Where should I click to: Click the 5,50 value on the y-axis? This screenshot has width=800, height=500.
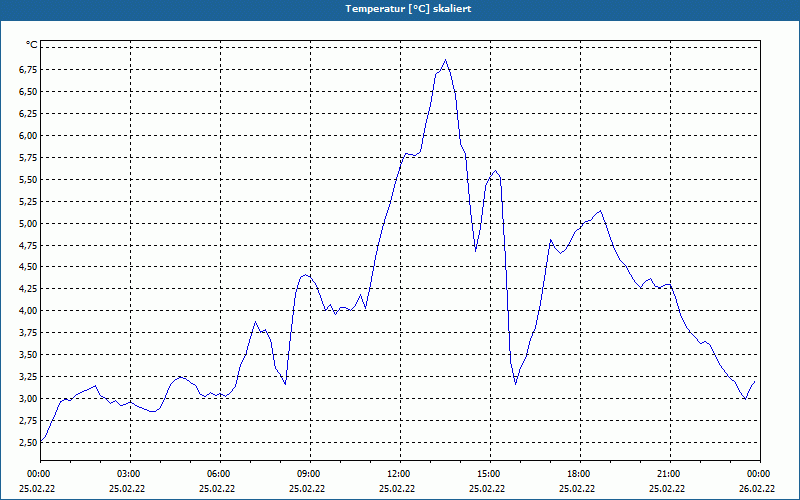click(x=28, y=179)
